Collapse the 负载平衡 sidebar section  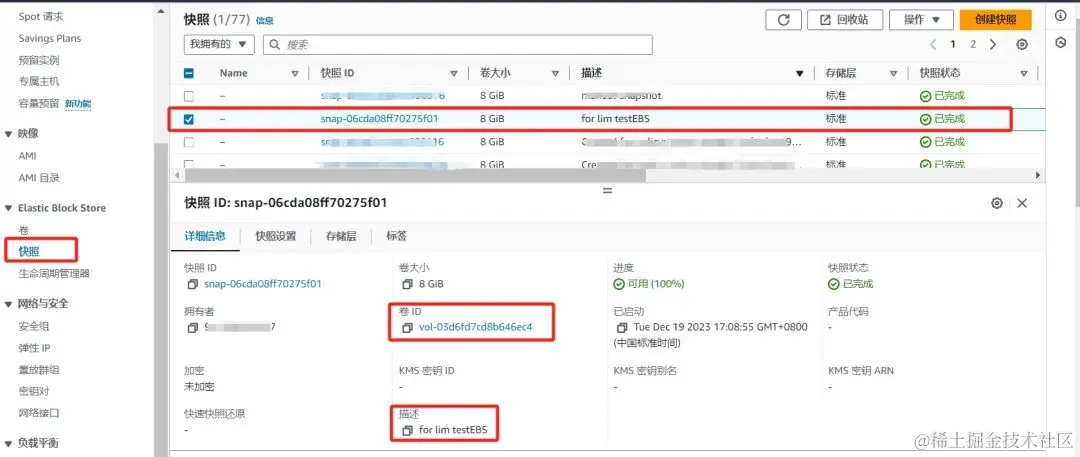(8, 443)
